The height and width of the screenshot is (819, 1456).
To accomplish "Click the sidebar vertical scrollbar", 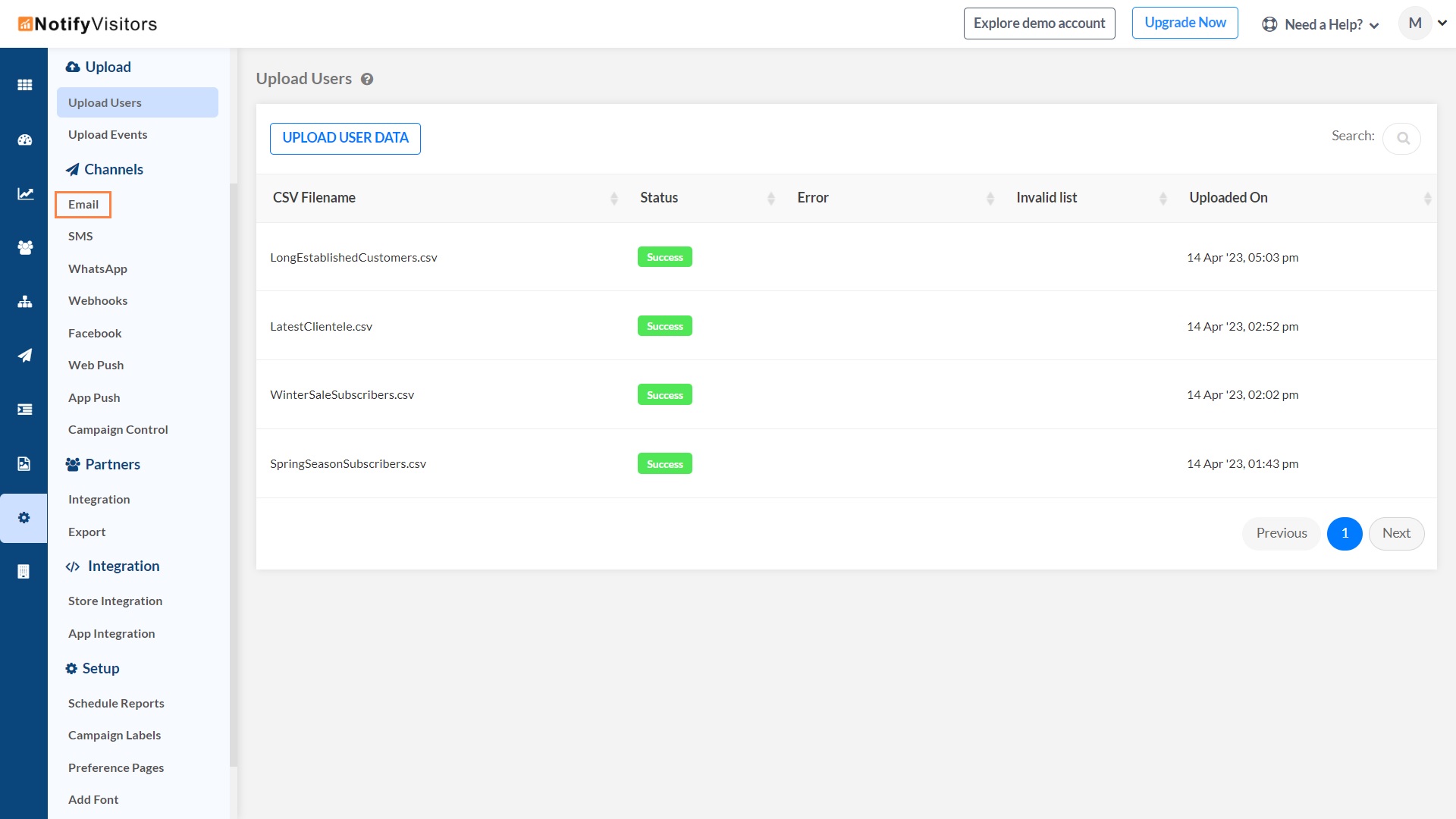I will point(234,475).
